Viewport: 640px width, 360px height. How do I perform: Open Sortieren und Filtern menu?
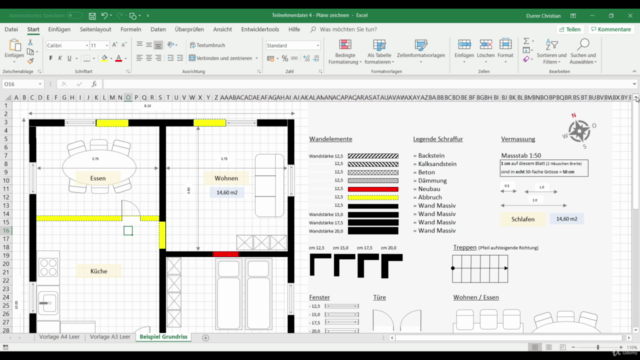[551, 51]
